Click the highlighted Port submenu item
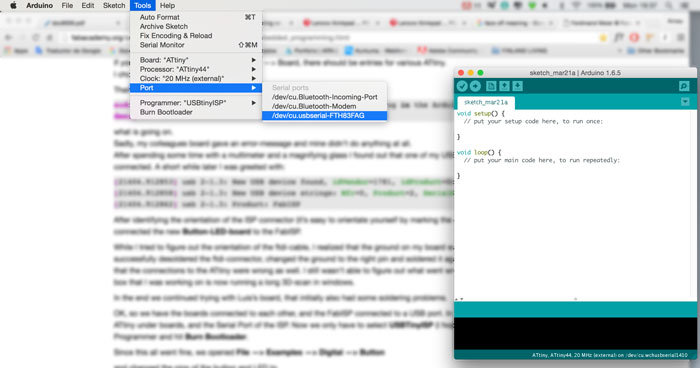Image resolution: width=700 pixels, height=368 pixels. [x=196, y=88]
